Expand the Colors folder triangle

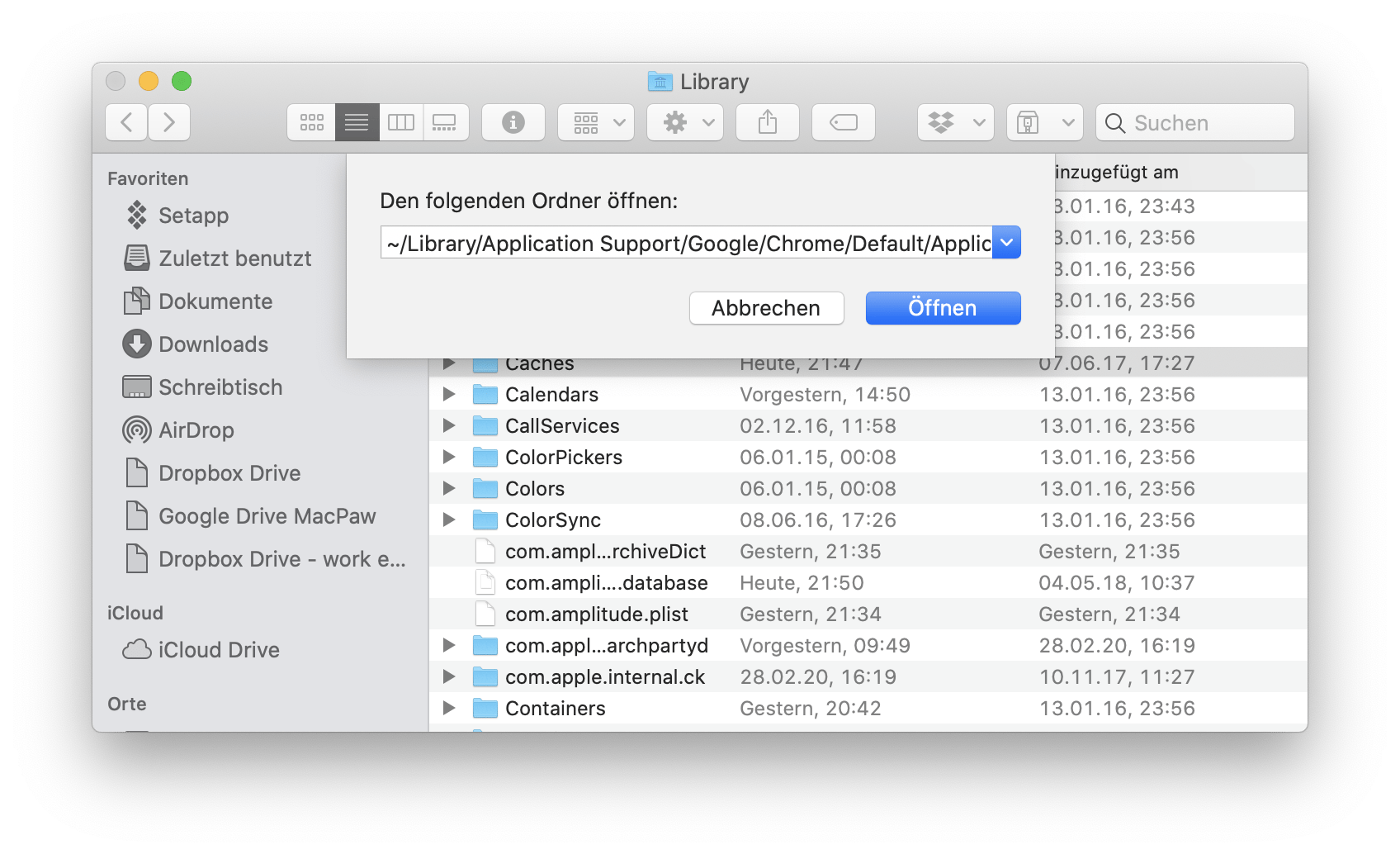pos(449,489)
